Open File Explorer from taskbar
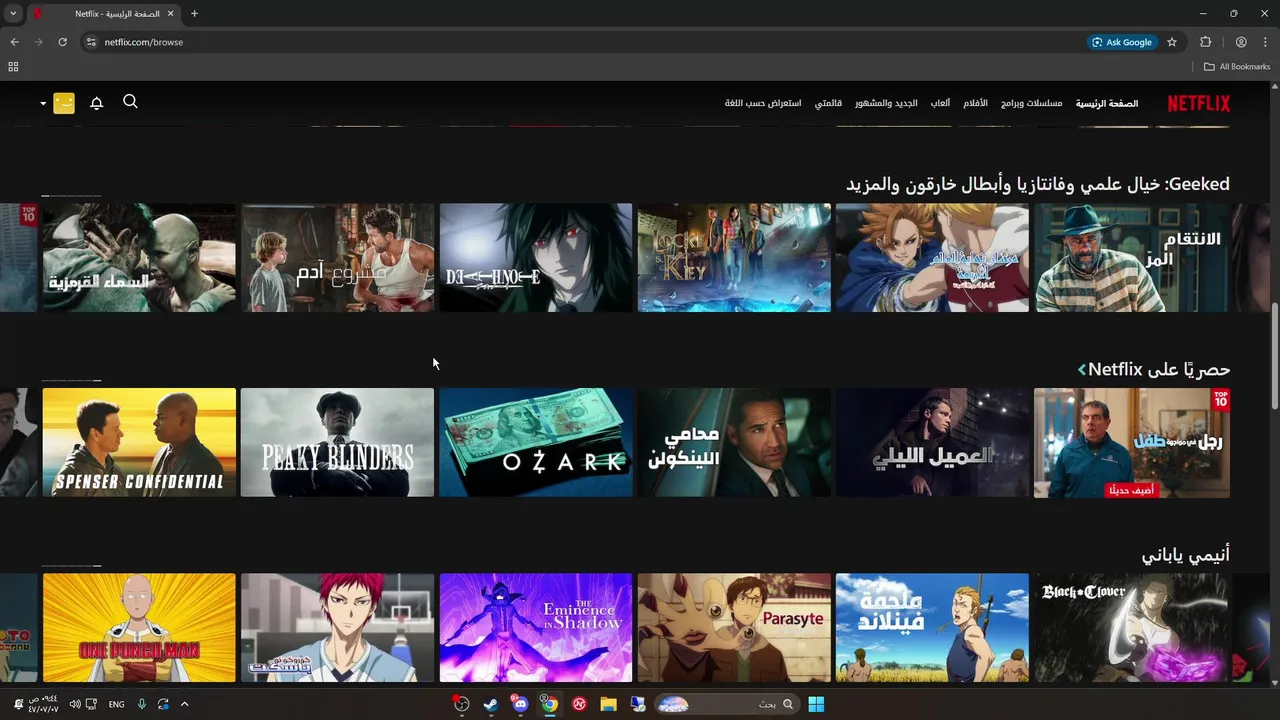The width and height of the screenshot is (1280, 720). click(x=608, y=704)
